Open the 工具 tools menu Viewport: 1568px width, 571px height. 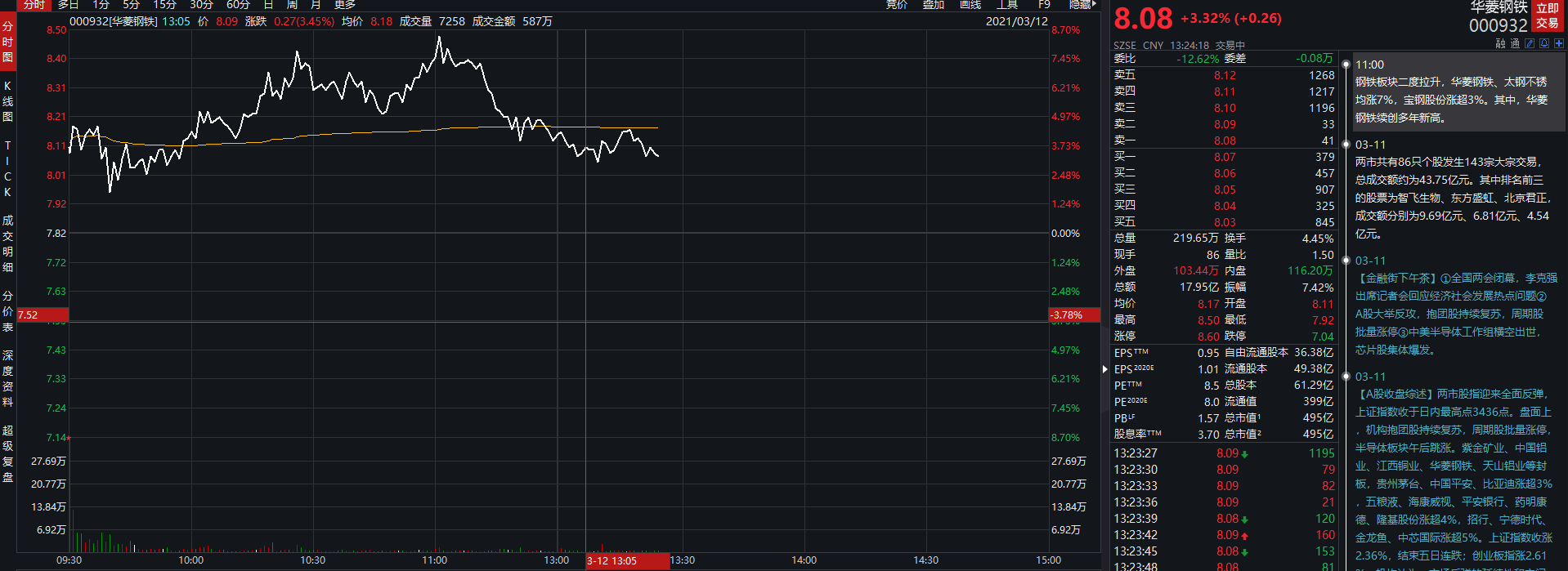tap(1007, 5)
